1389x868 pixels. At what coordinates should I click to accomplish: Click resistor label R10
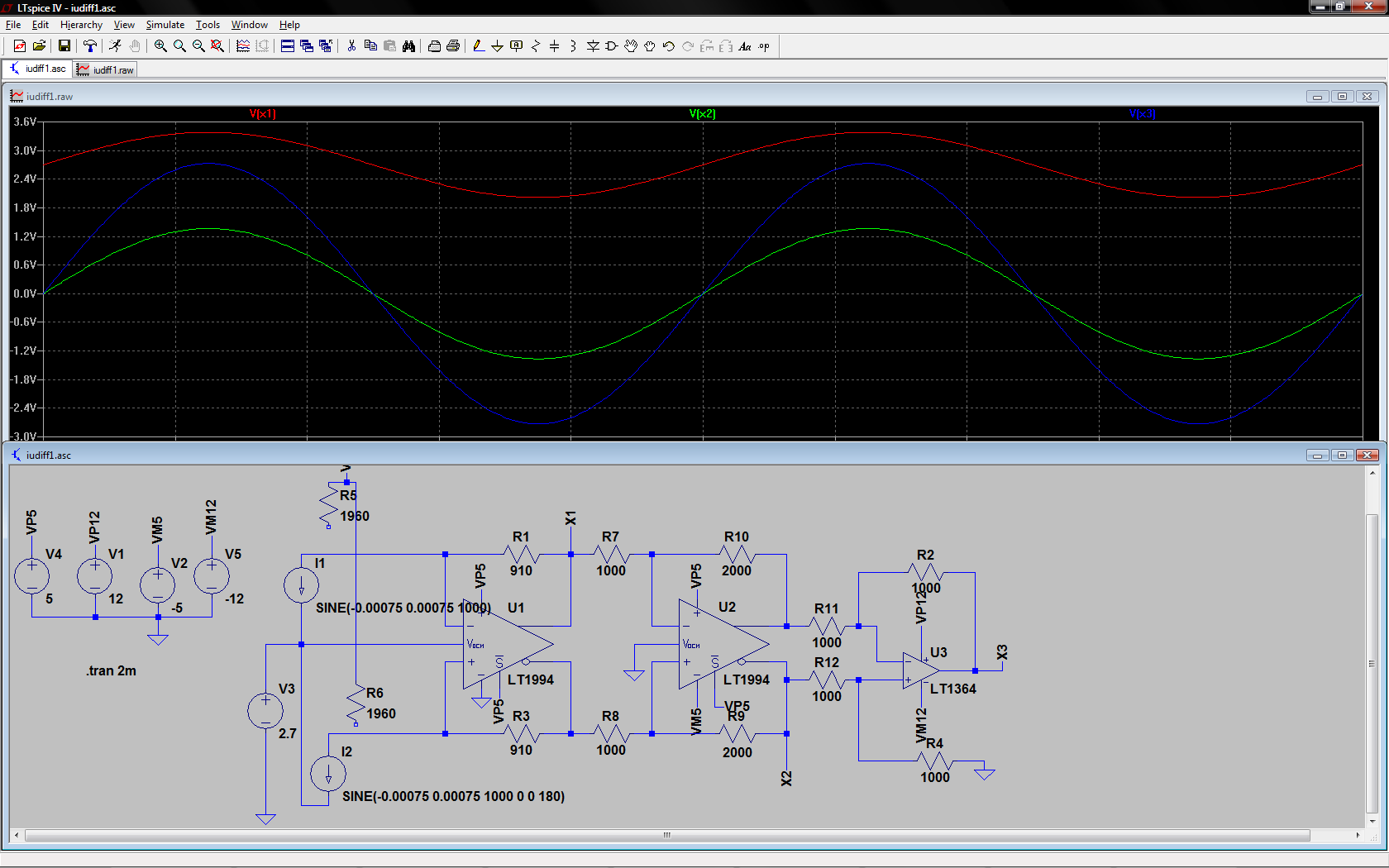click(x=737, y=537)
